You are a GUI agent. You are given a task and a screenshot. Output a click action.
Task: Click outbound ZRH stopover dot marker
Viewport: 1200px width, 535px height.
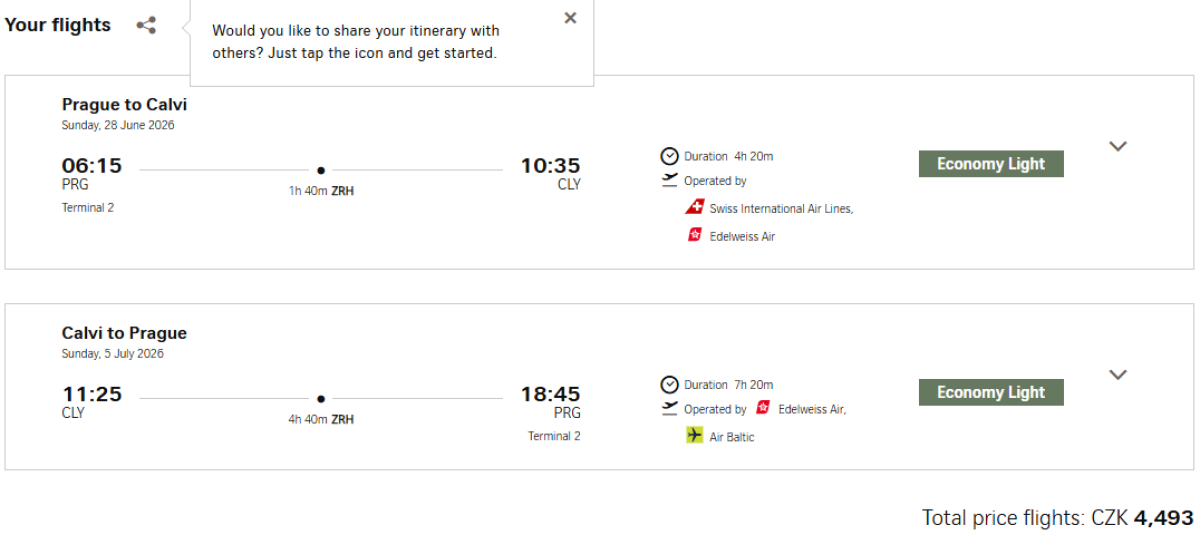pos(321,171)
